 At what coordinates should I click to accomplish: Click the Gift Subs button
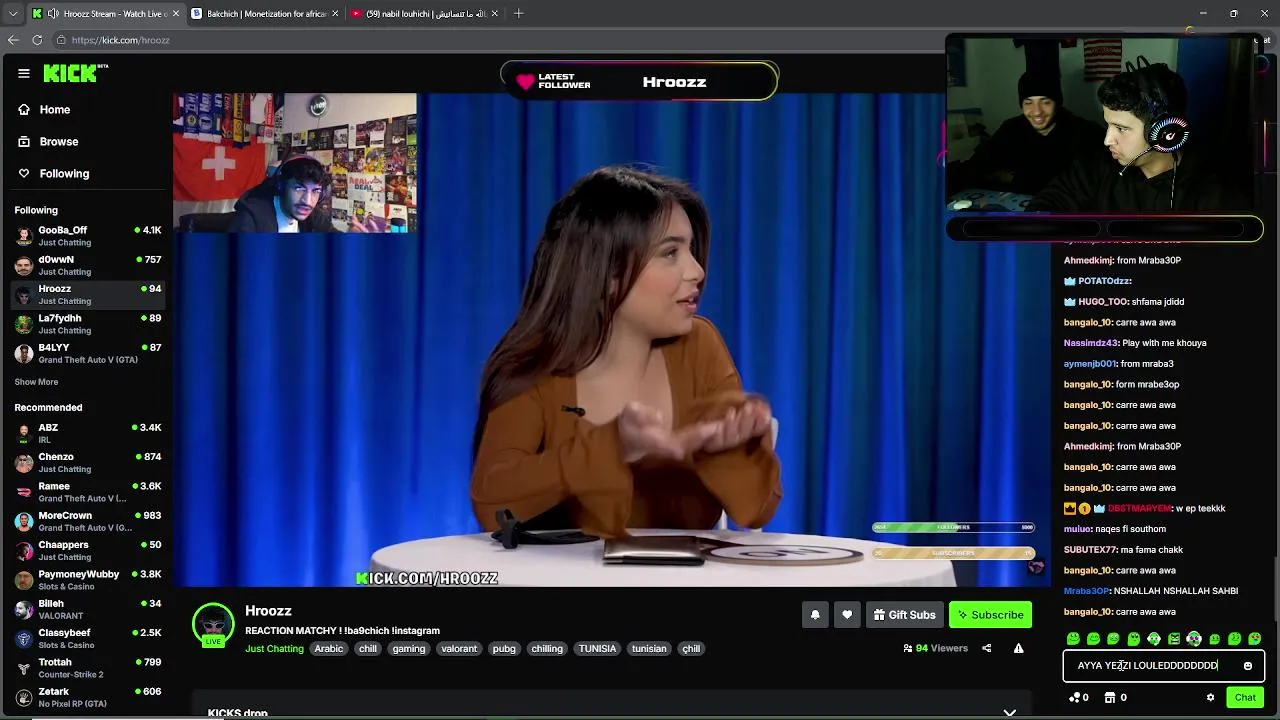coord(904,615)
